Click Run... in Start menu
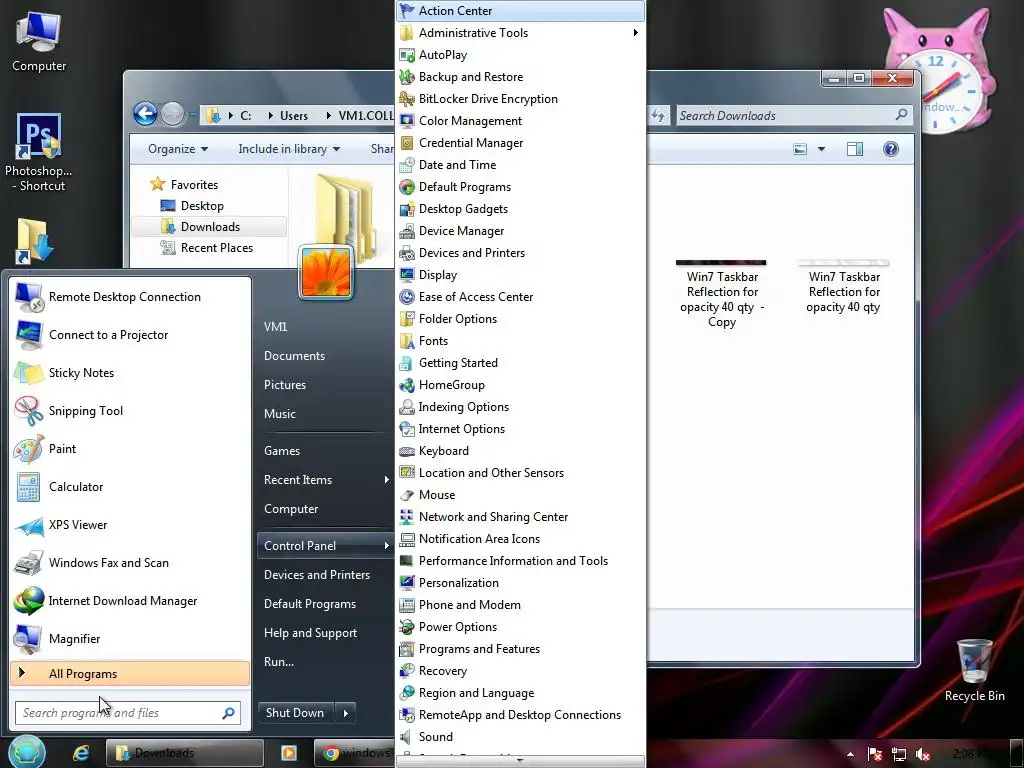The width and height of the screenshot is (1024, 768). [279, 662]
